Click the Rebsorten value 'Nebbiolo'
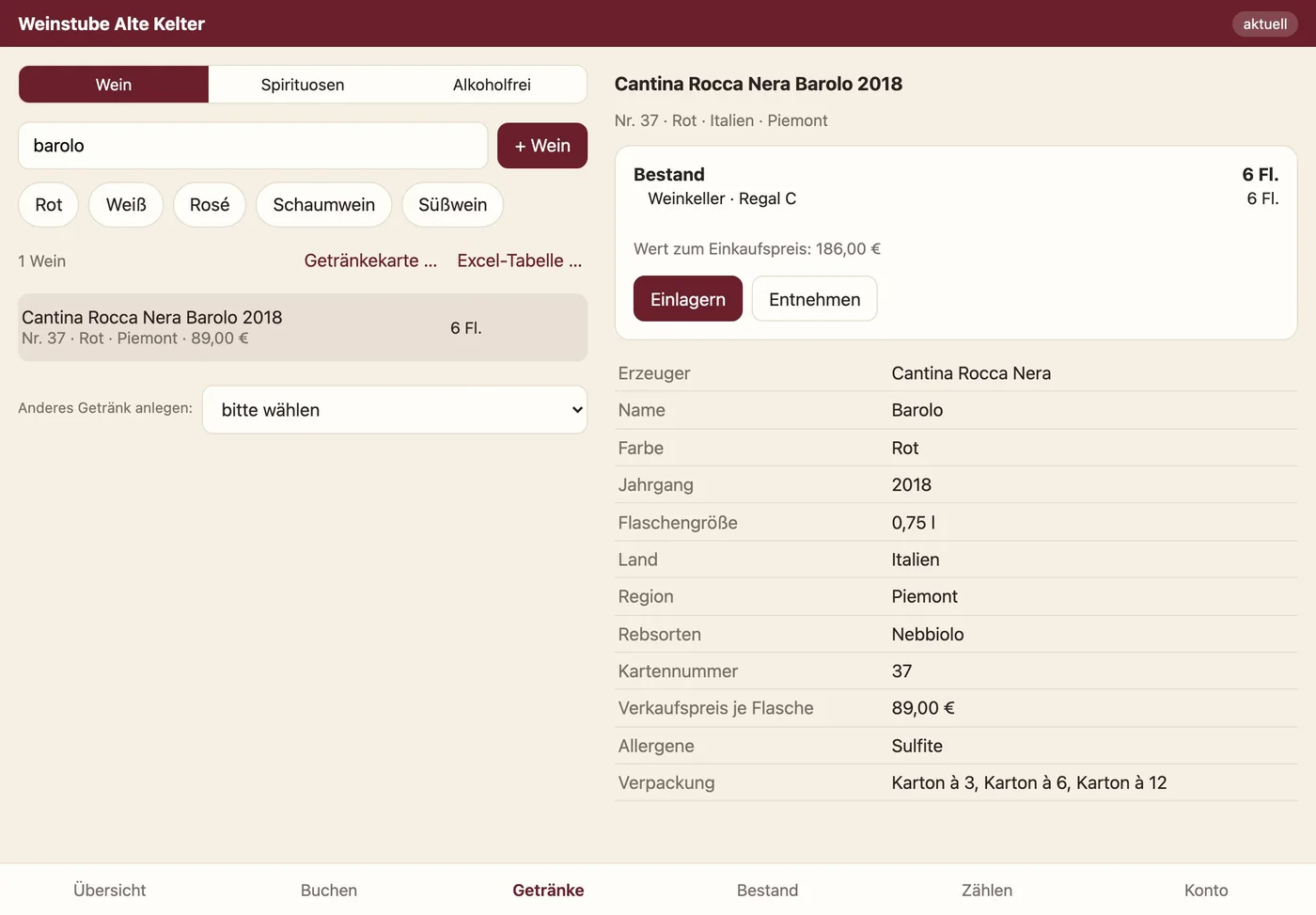Viewport: 1316px width, 915px height. [928, 634]
